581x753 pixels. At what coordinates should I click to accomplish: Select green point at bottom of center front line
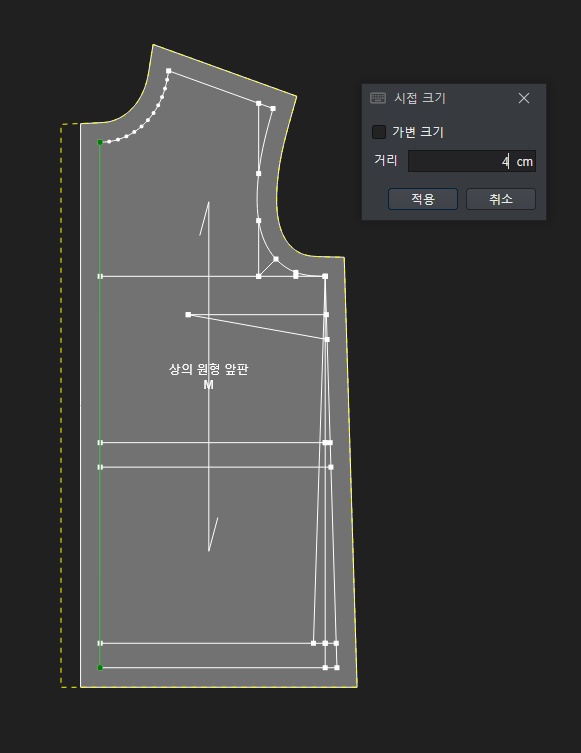pos(100,668)
